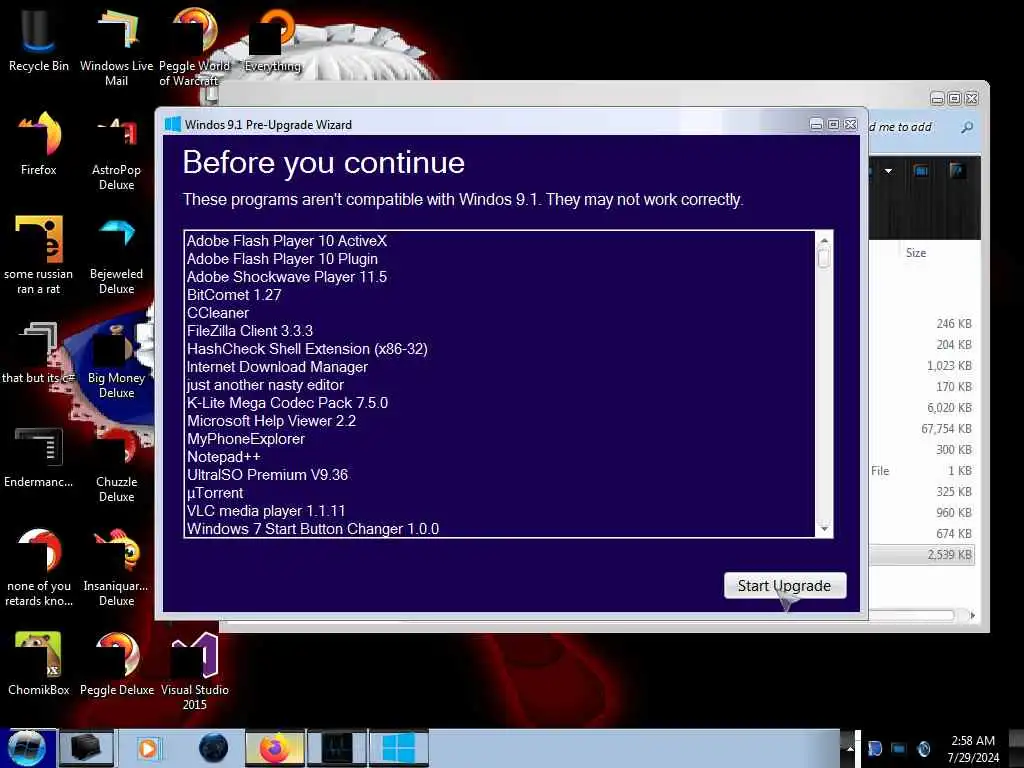Select Notepad++ in the list
The image size is (1024, 768).
coord(223,457)
